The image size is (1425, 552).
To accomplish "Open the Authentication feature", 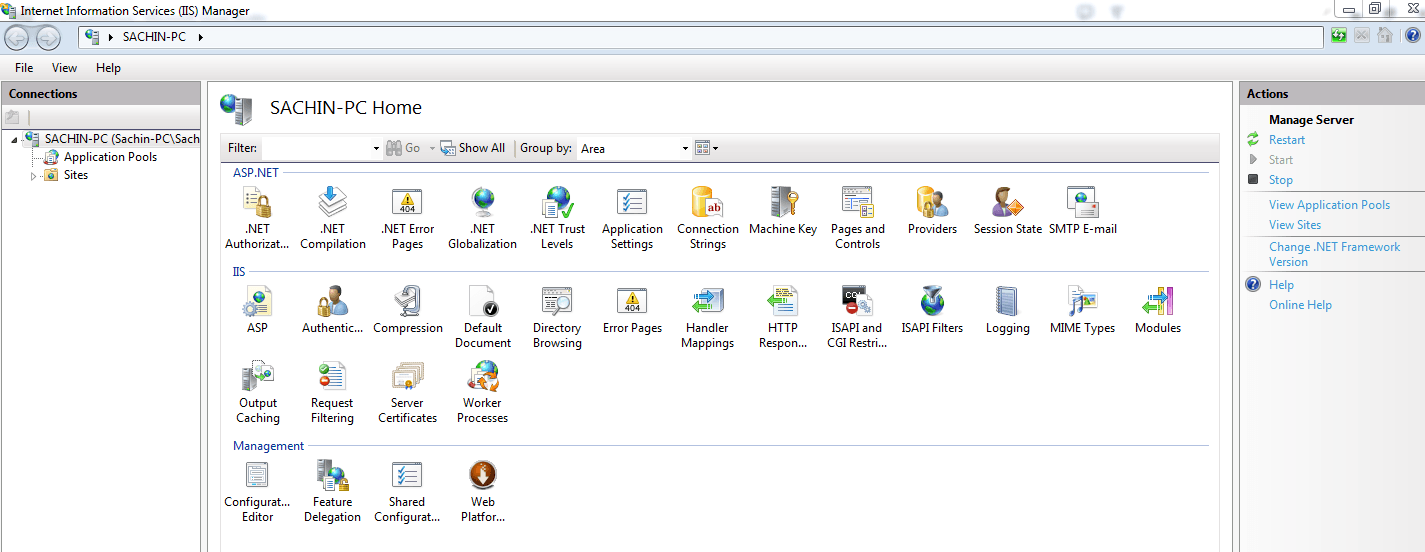I will (x=332, y=310).
